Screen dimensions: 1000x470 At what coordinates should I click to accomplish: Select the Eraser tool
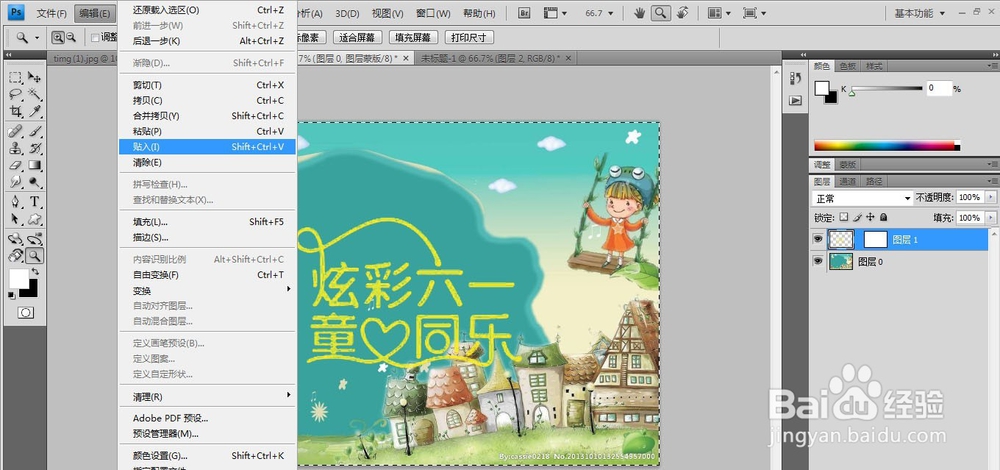[x=16, y=165]
